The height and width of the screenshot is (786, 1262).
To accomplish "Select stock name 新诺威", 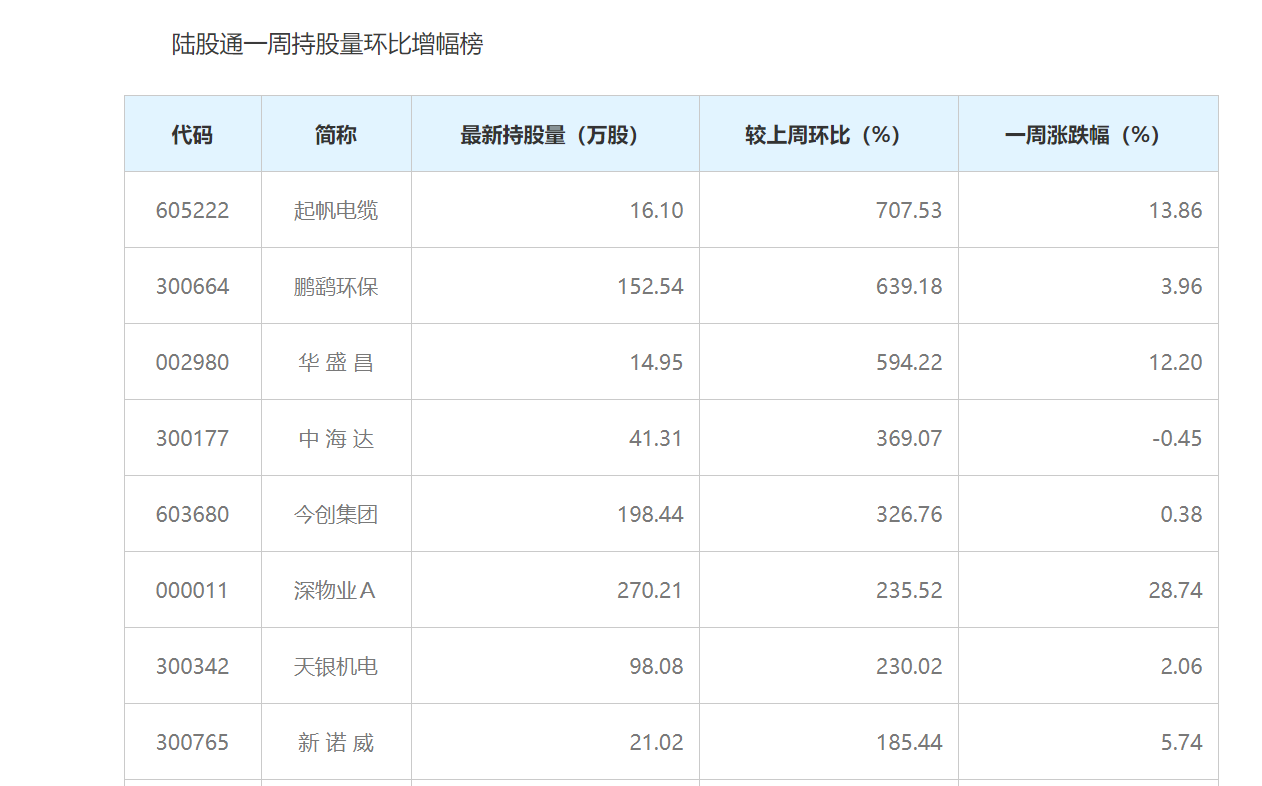I will (x=336, y=743).
